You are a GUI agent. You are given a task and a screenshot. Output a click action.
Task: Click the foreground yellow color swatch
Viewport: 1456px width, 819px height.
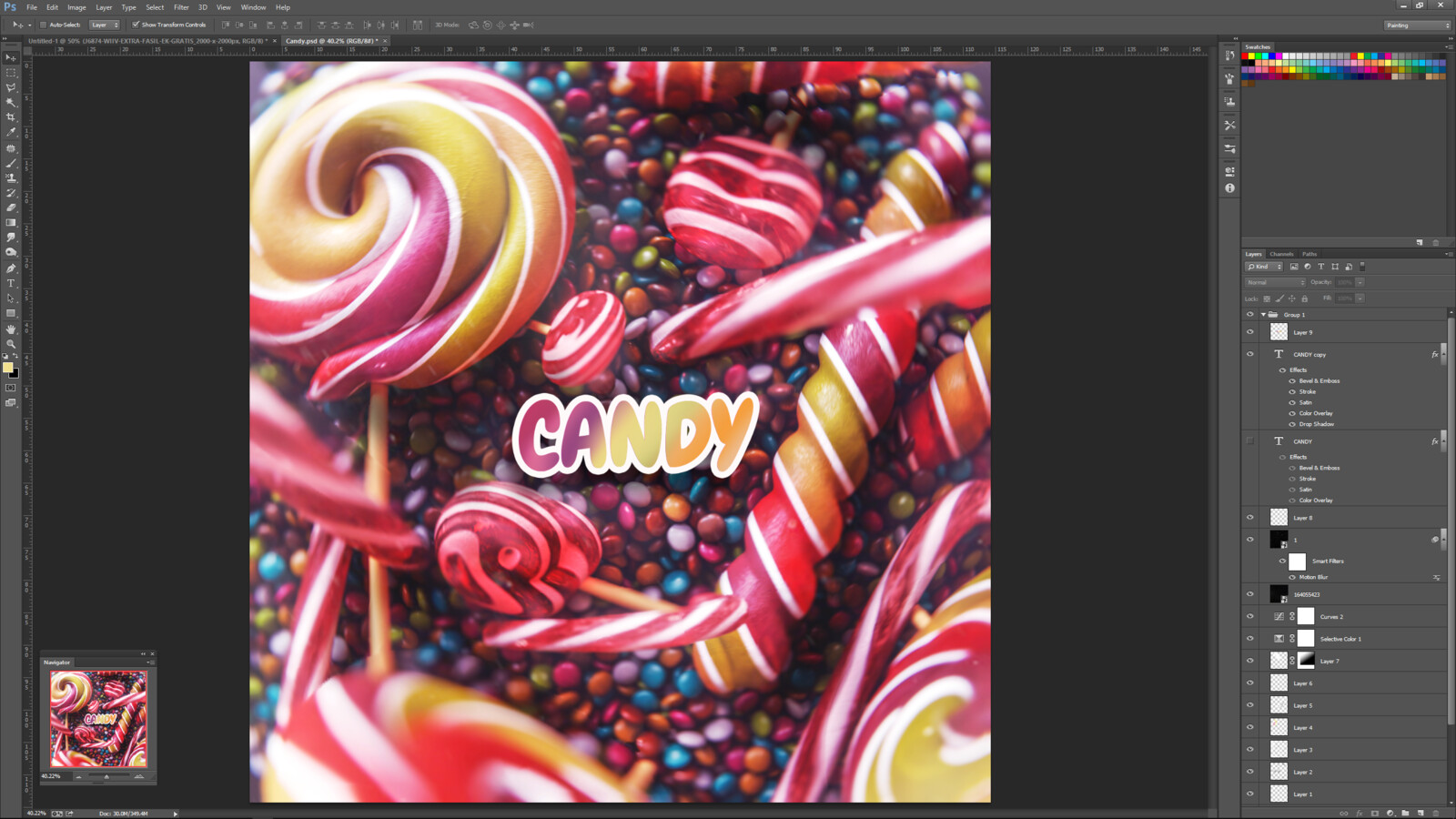pos(8,368)
